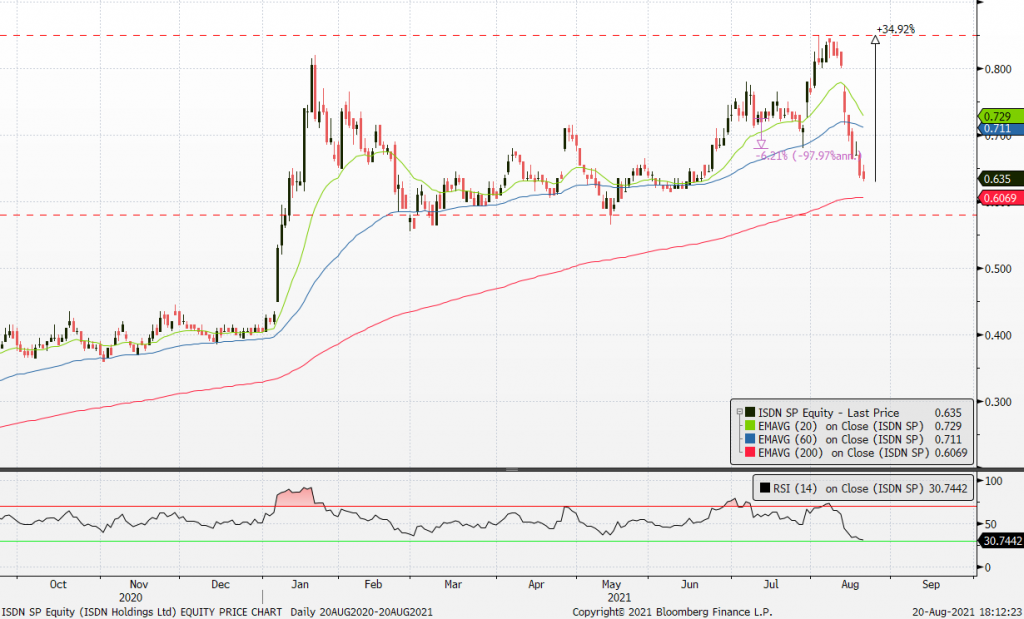Select the +34.92% annotation label
Screen dimensions: 1024x619
coord(895,29)
